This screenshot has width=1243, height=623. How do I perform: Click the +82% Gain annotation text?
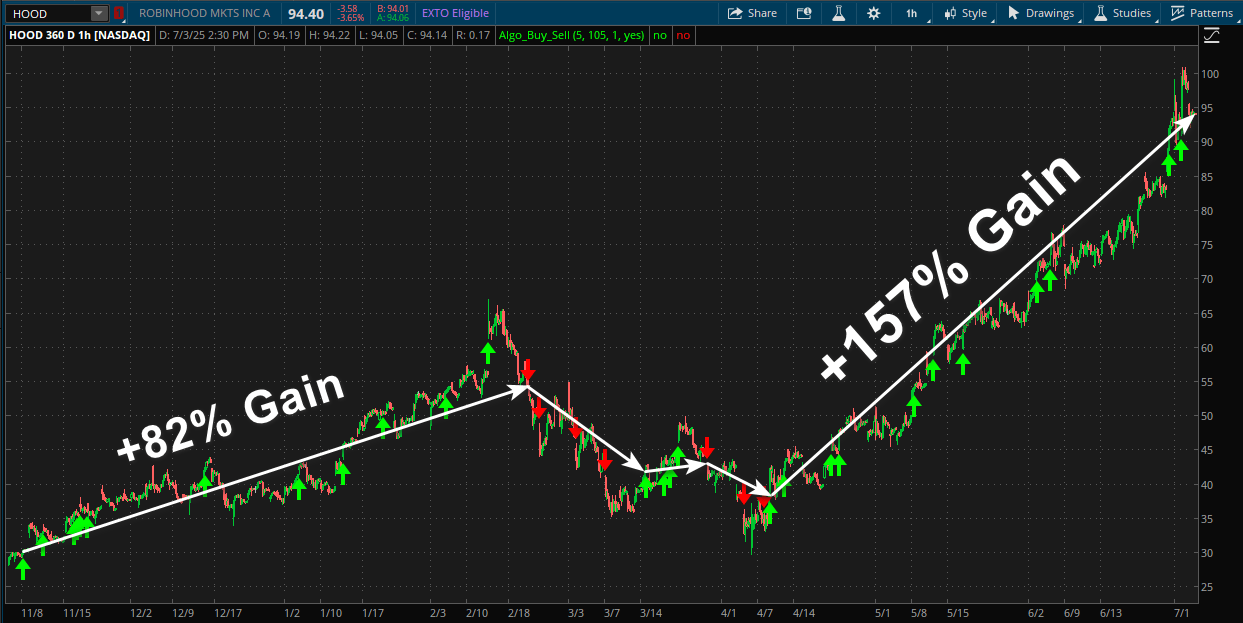pyautogui.click(x=230, y=416)
